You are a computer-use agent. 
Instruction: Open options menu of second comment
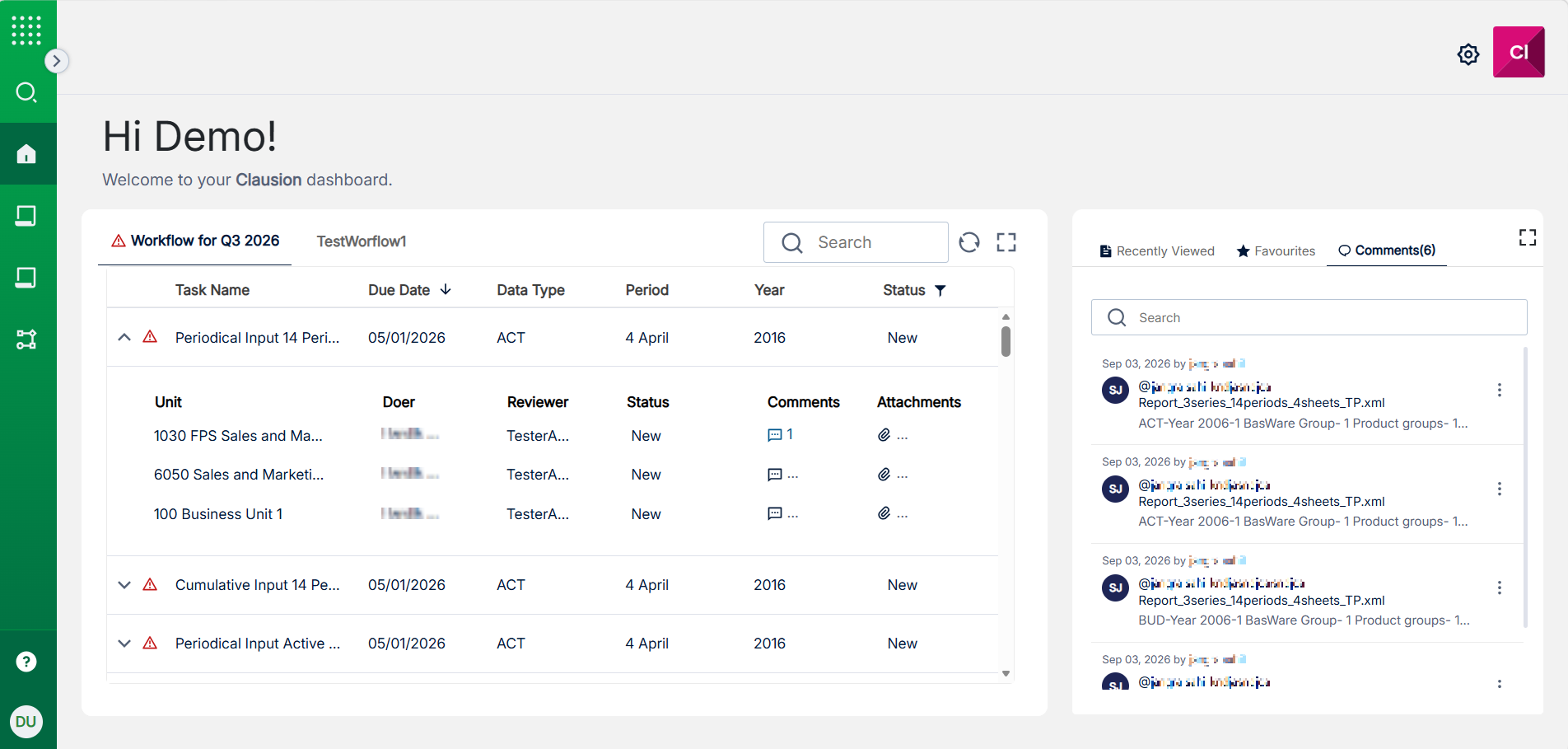[1500, 489]
